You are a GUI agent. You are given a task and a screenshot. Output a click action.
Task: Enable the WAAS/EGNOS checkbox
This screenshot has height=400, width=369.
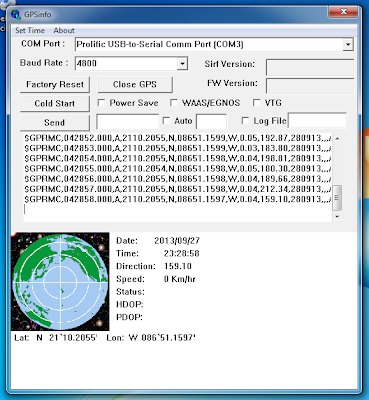click(x=174, y=103)
